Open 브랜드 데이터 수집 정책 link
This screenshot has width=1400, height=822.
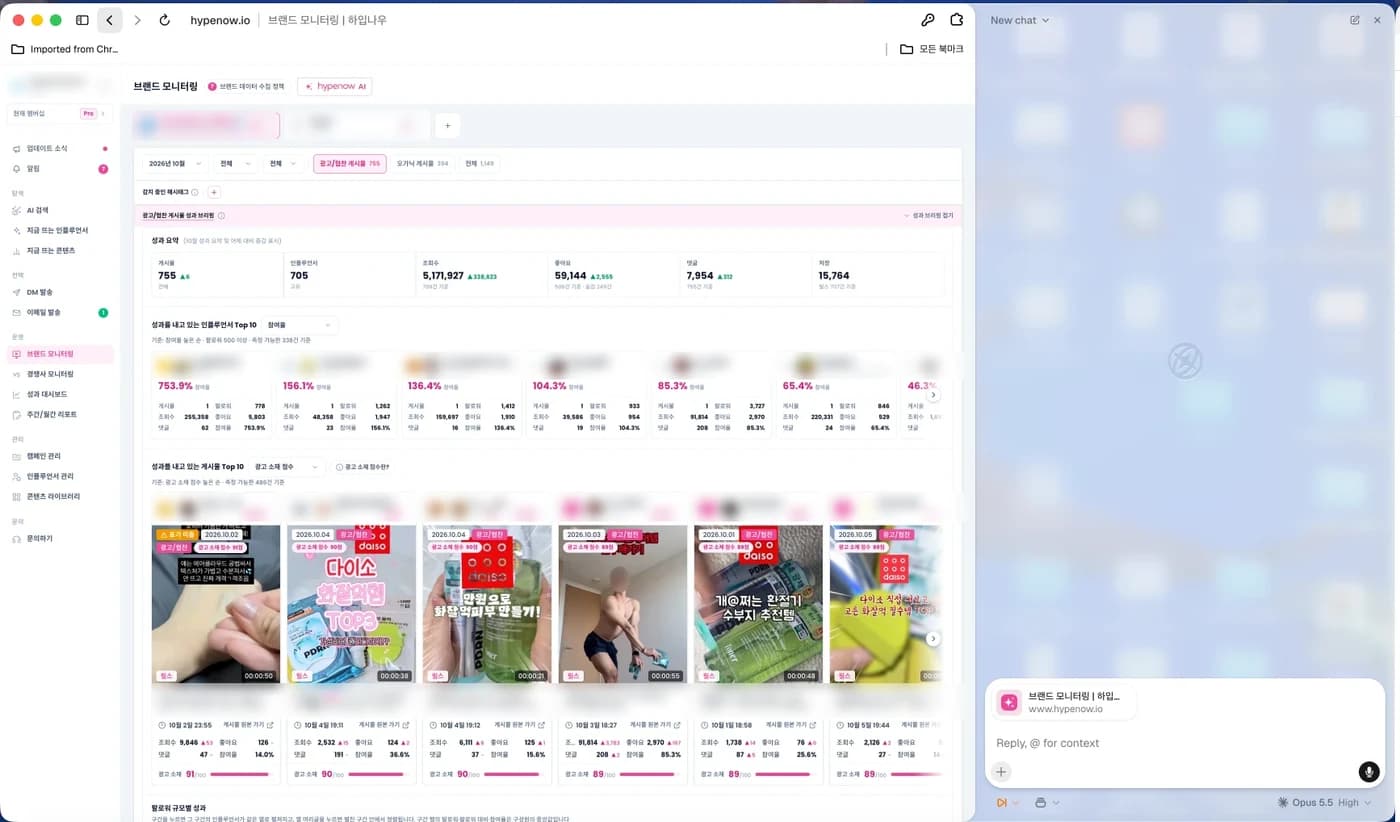(x=246, y=87)
